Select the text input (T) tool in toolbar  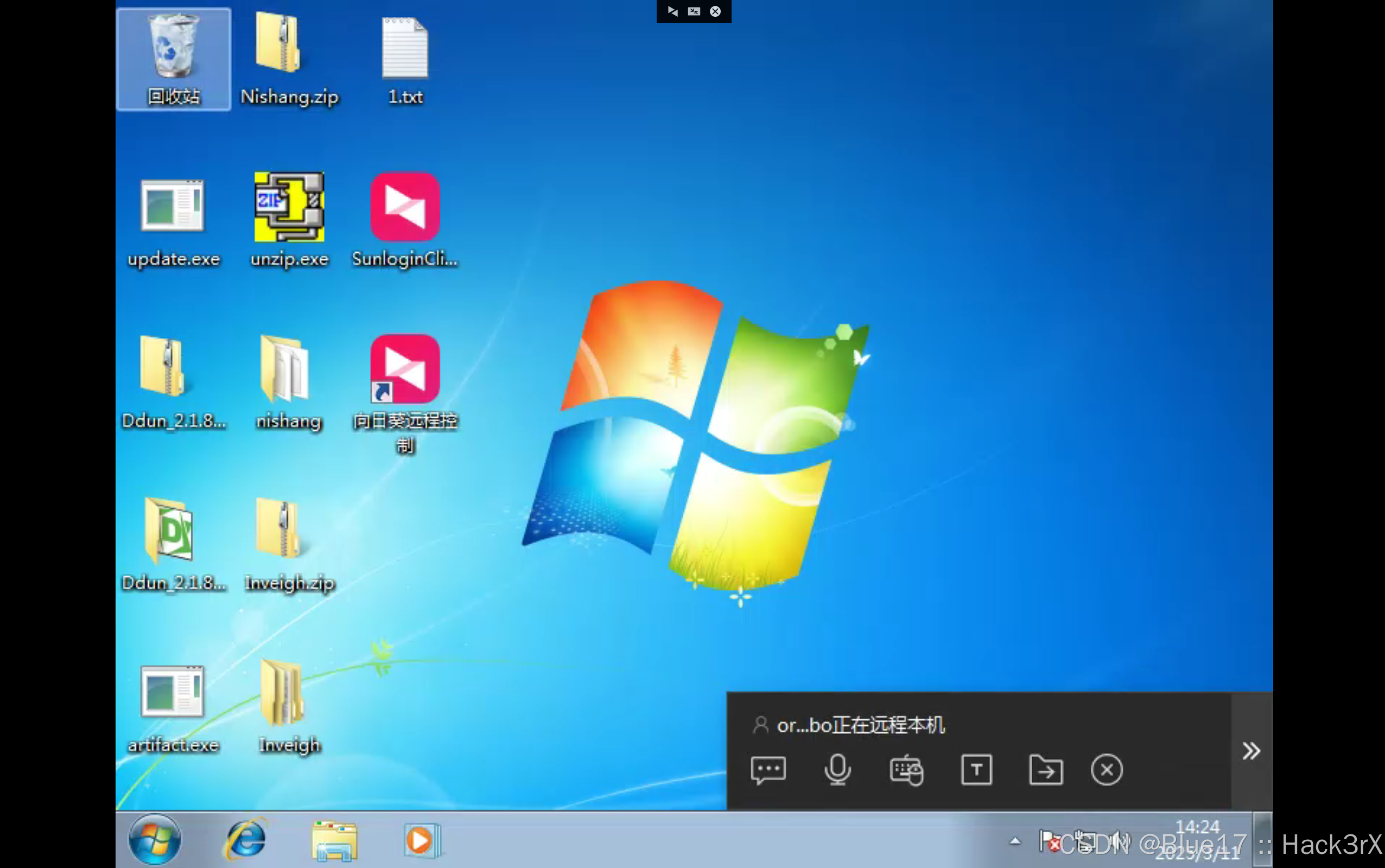point(976,769)
